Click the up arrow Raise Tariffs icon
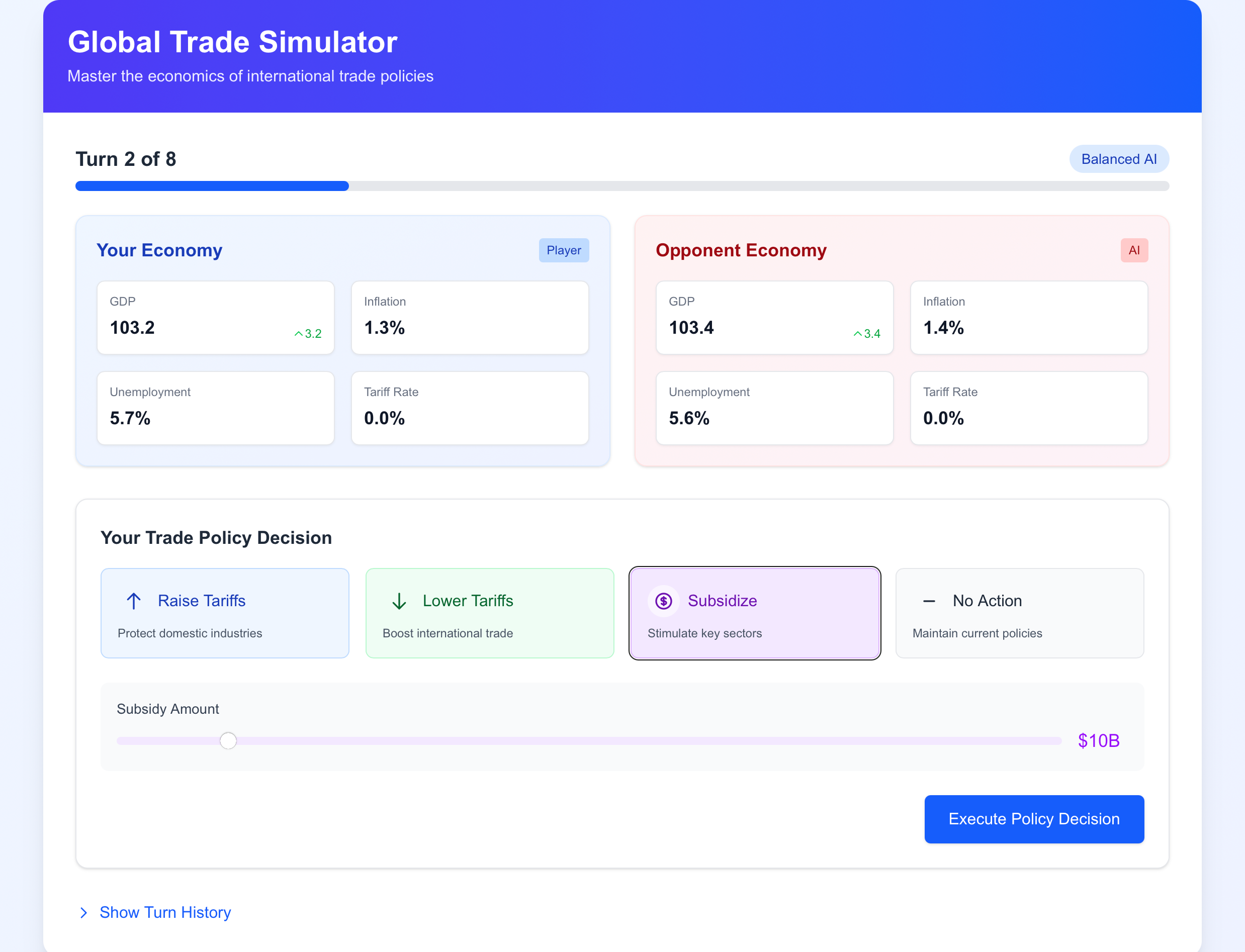The height and width of the screenshot is (952, 1245). (134, 601)
